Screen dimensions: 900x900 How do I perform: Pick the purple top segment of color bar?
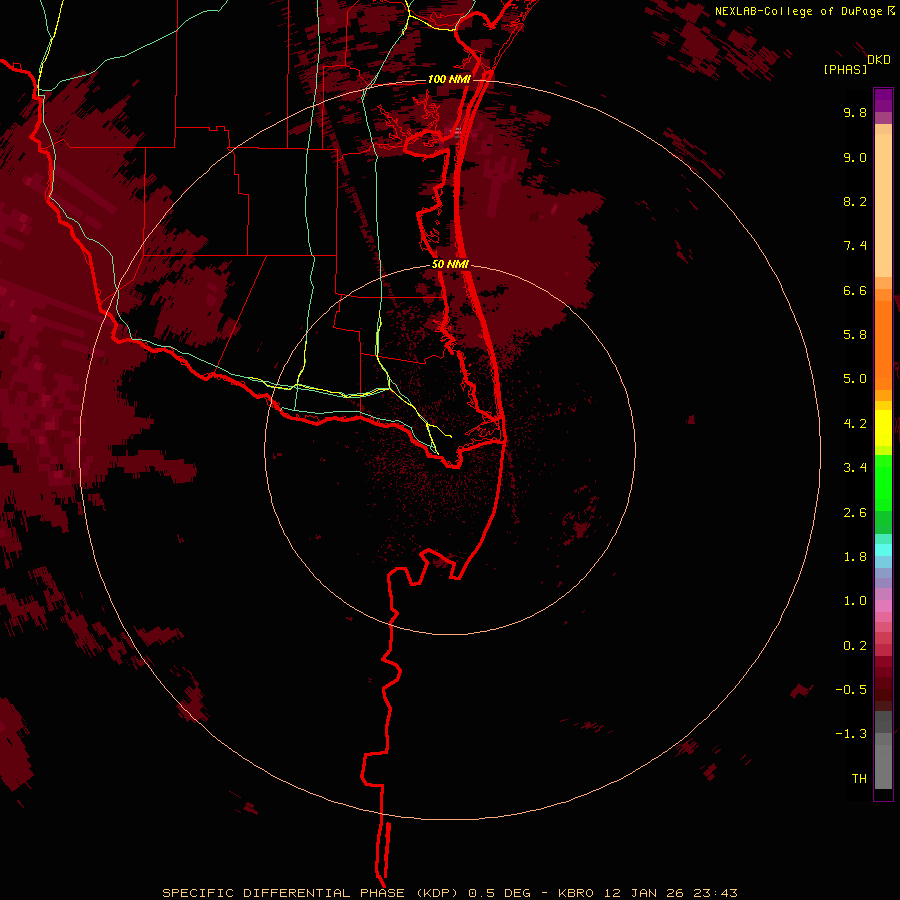pyautogui.click(x=883, y=100)
